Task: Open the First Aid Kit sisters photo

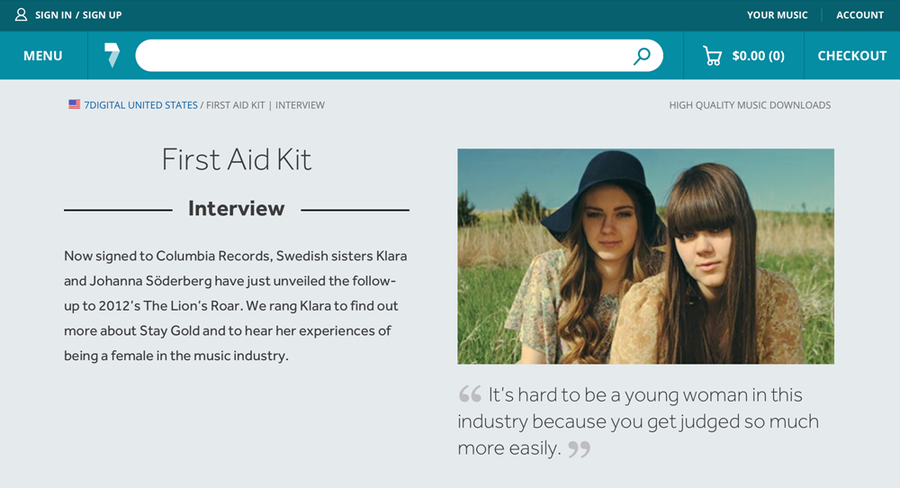Action: 646,256
